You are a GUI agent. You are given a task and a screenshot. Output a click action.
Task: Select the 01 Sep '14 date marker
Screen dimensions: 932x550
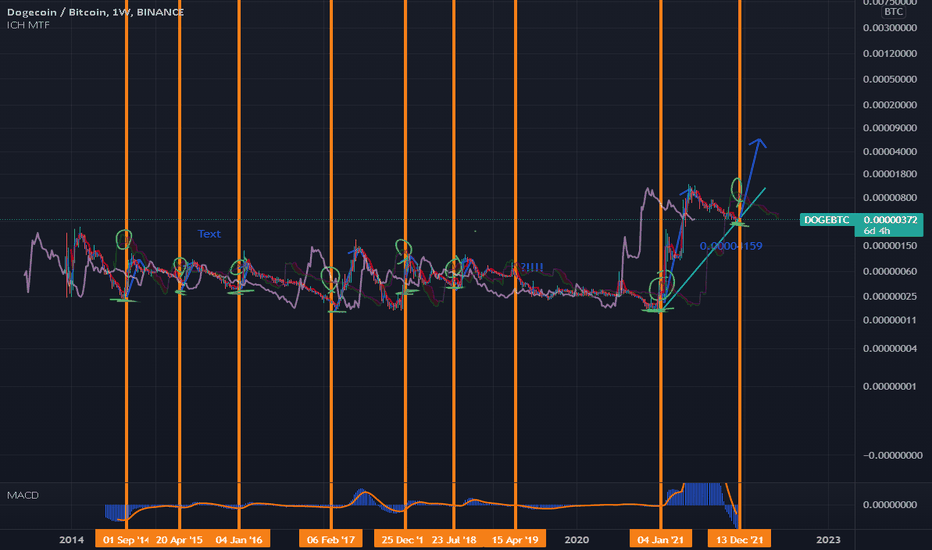click(x=125, y=540)
